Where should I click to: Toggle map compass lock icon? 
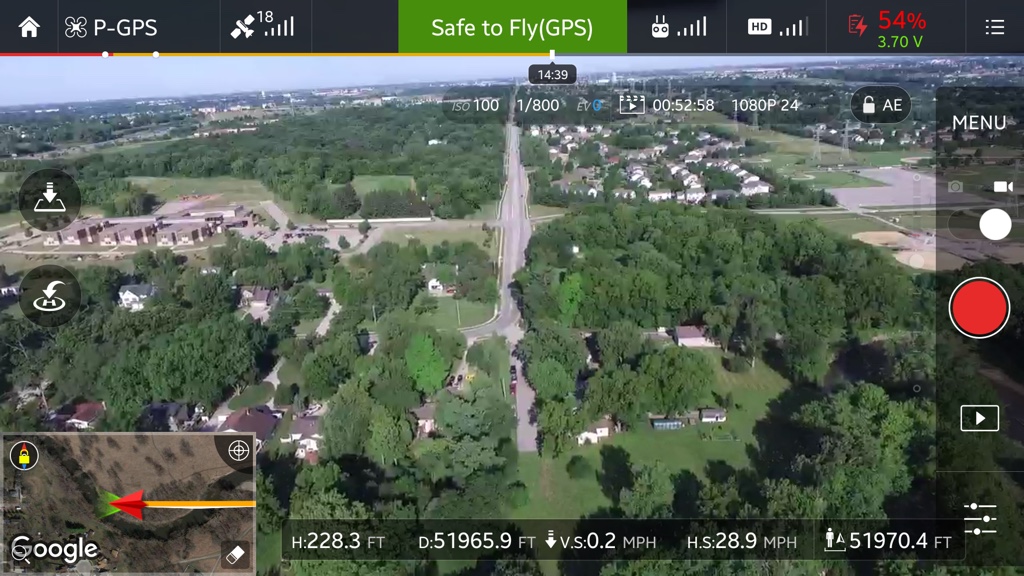click(x=24, y=455)
